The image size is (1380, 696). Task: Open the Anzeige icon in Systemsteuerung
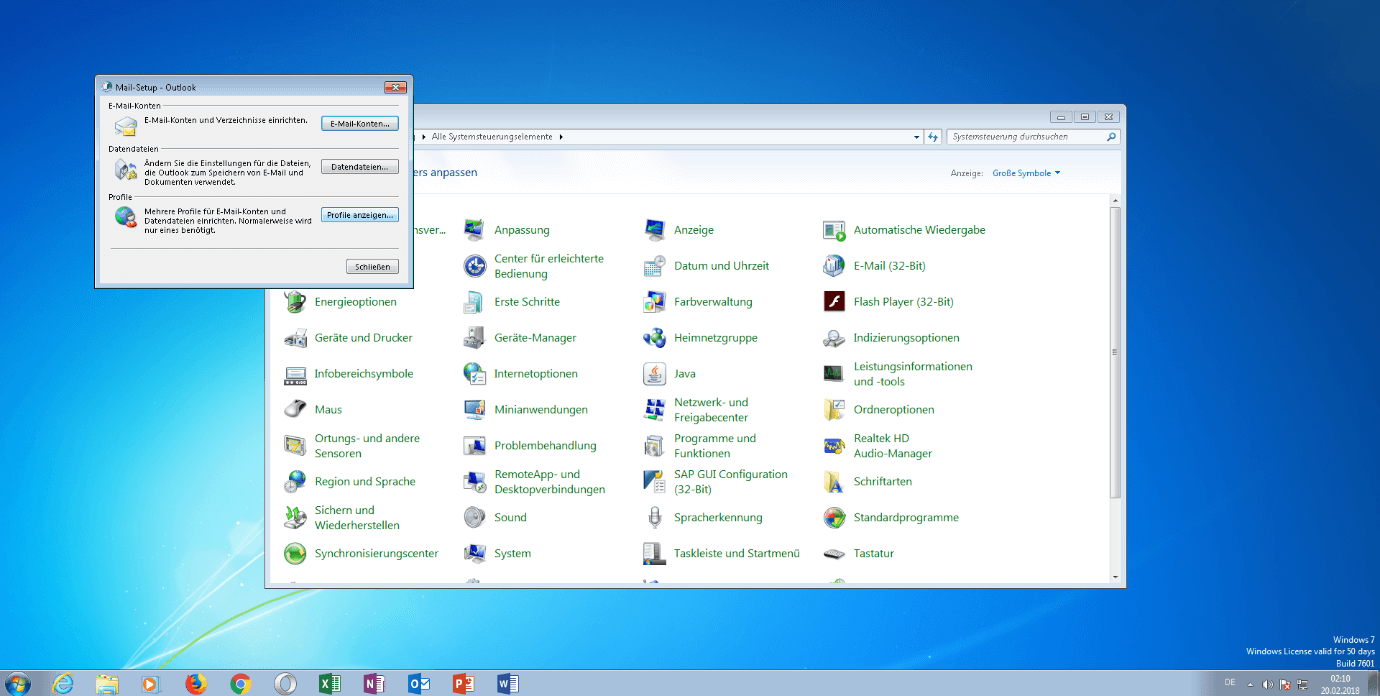click(655, 230)
